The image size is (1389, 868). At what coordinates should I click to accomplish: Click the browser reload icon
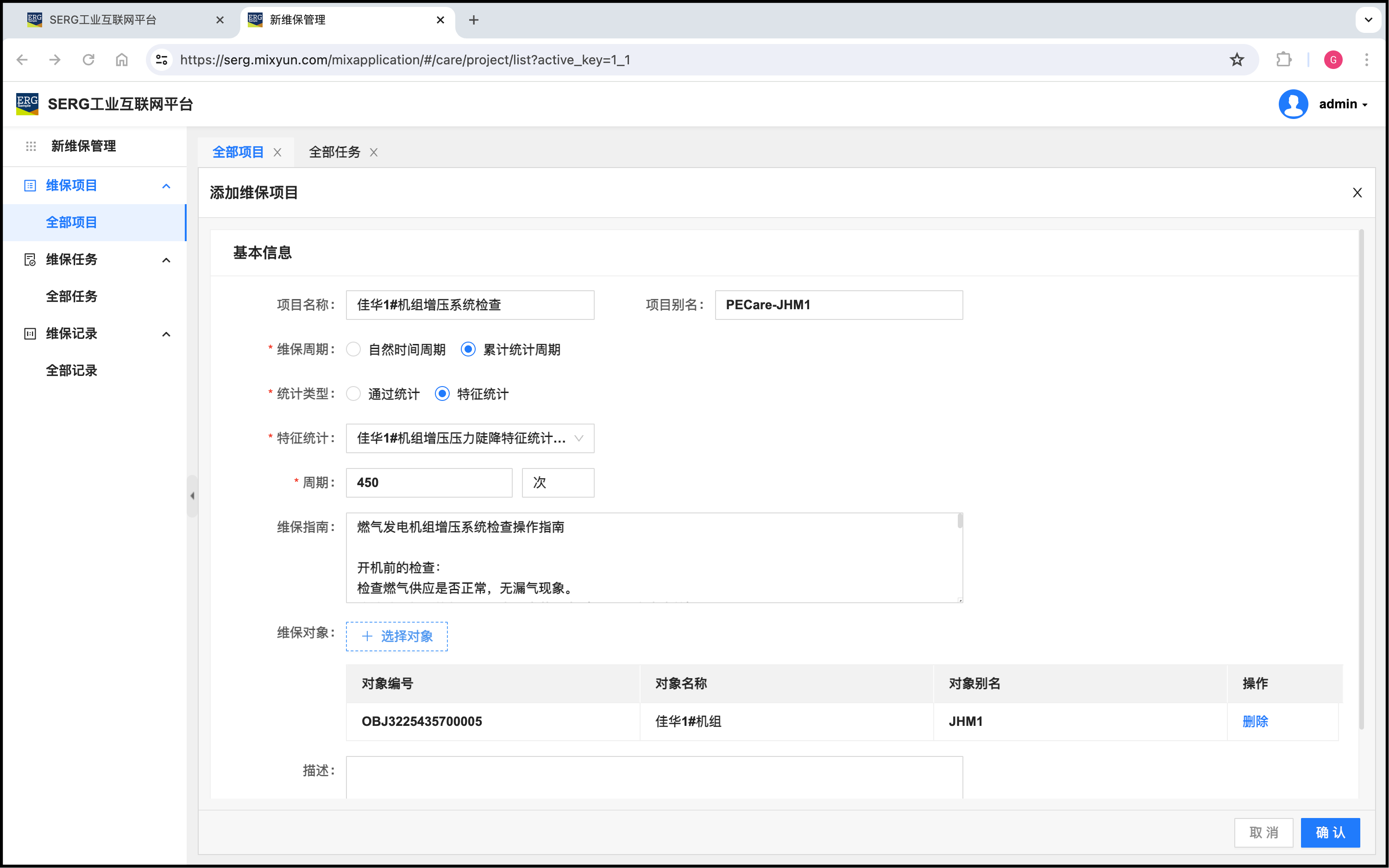pos(88,60)
